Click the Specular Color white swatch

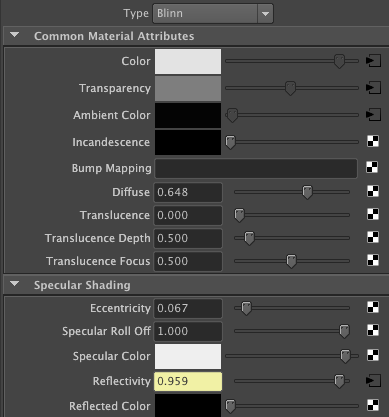[188, 356]
